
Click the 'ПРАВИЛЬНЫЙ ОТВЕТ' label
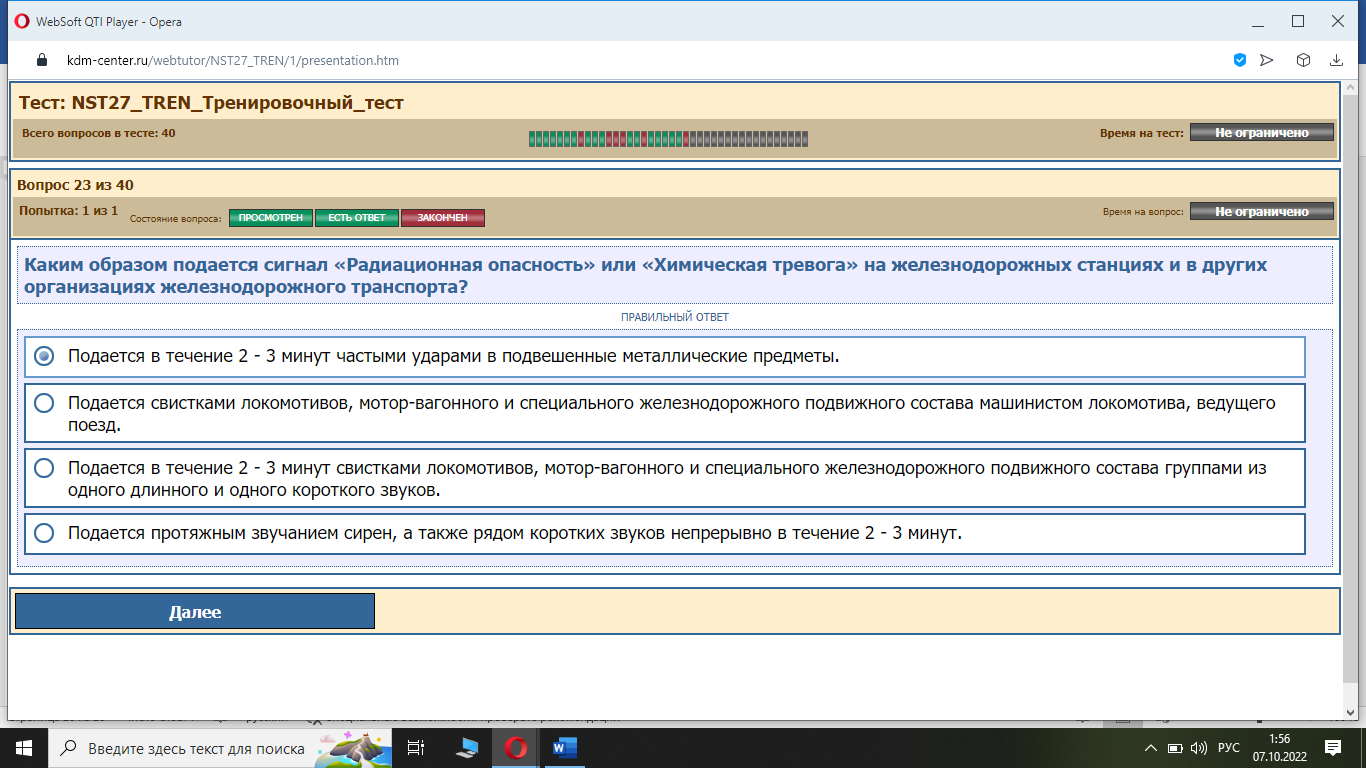(x=675, y=317)
